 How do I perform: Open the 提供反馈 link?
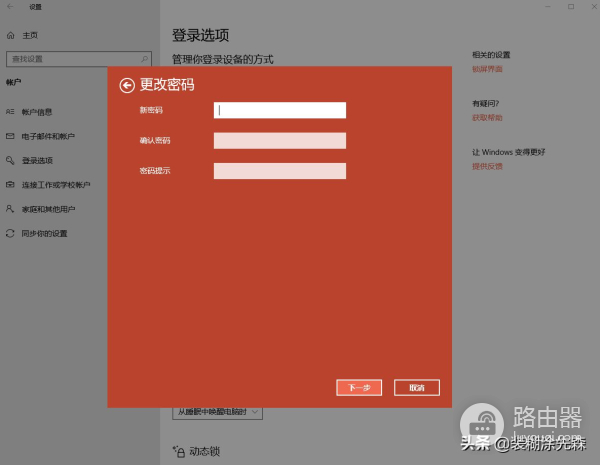(487, 166)
